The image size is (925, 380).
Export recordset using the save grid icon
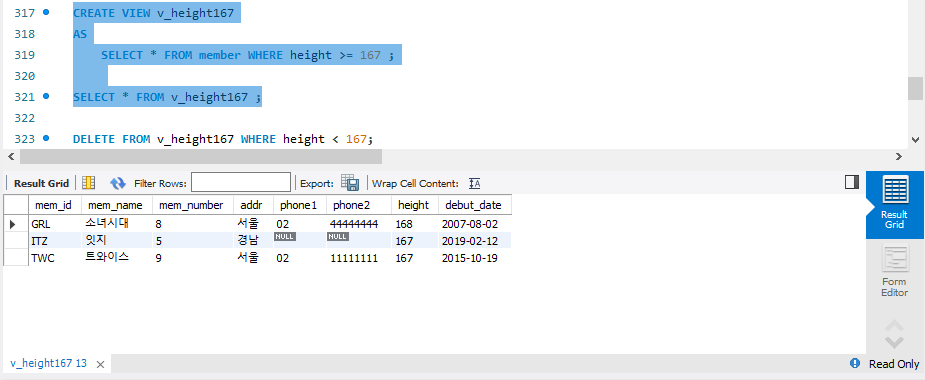350,183
